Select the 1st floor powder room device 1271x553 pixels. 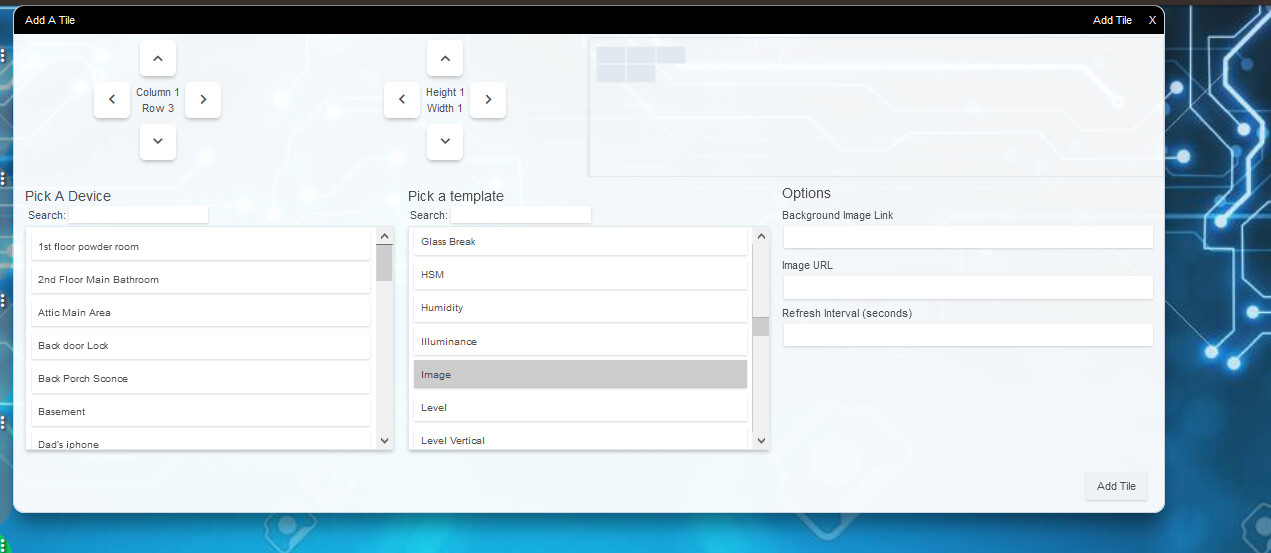[x=201, y=246]
